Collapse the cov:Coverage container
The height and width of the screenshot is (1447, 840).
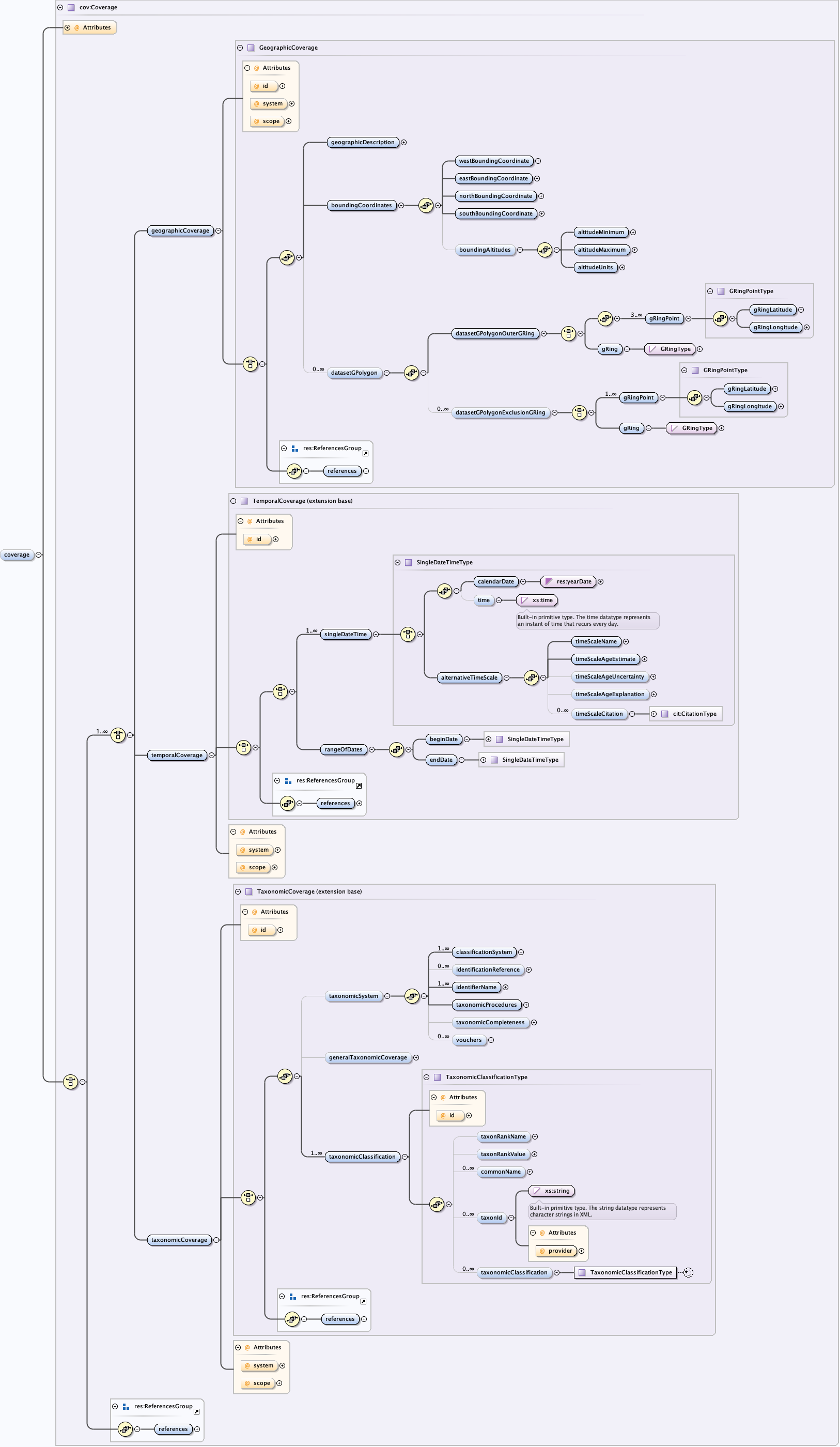(x=60, y=7)
